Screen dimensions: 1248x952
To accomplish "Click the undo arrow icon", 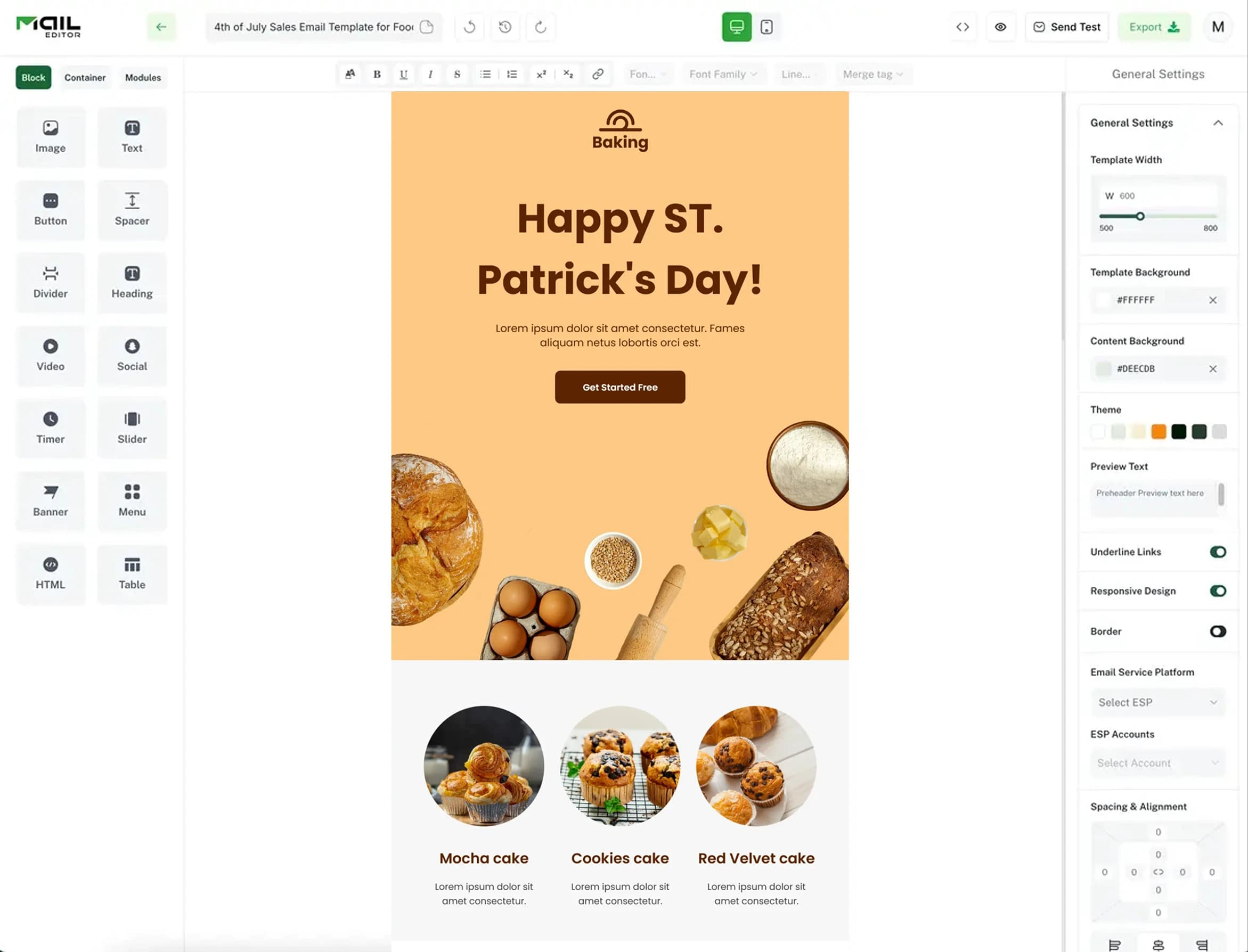I will pyautogui.click(x=469, y=27).
